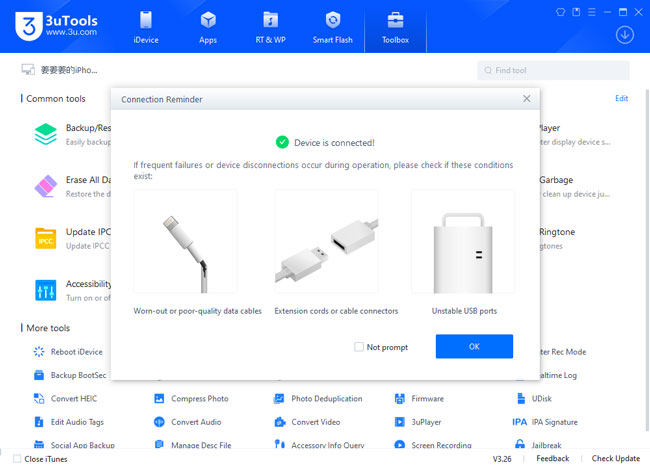This screenshot has height=468, width=650.
Task: Click the unstable USB ports image
Action: pos(463,242)
